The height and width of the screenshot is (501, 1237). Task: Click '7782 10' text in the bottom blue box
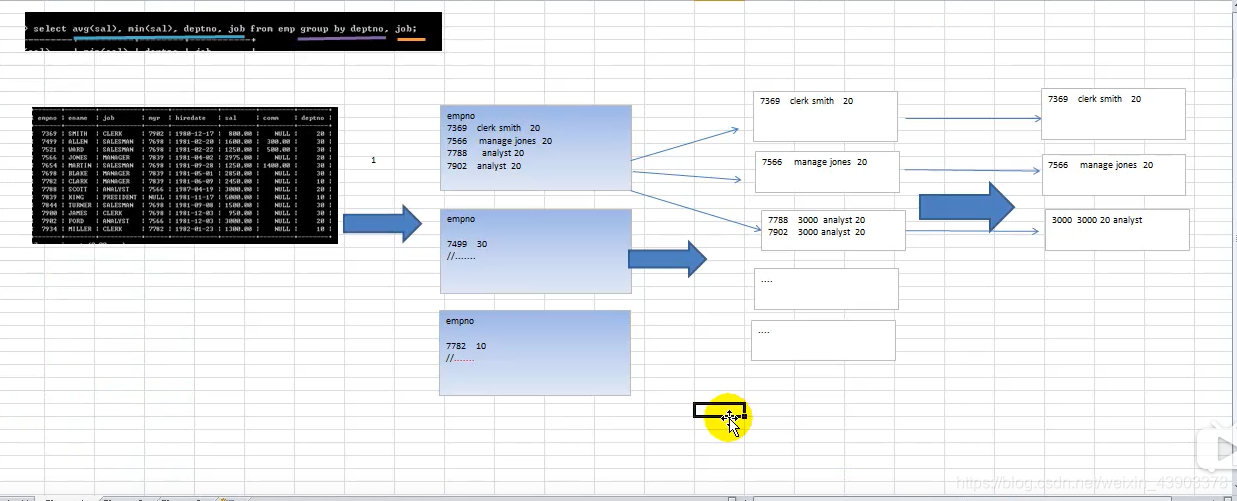(x=467, y=346)
